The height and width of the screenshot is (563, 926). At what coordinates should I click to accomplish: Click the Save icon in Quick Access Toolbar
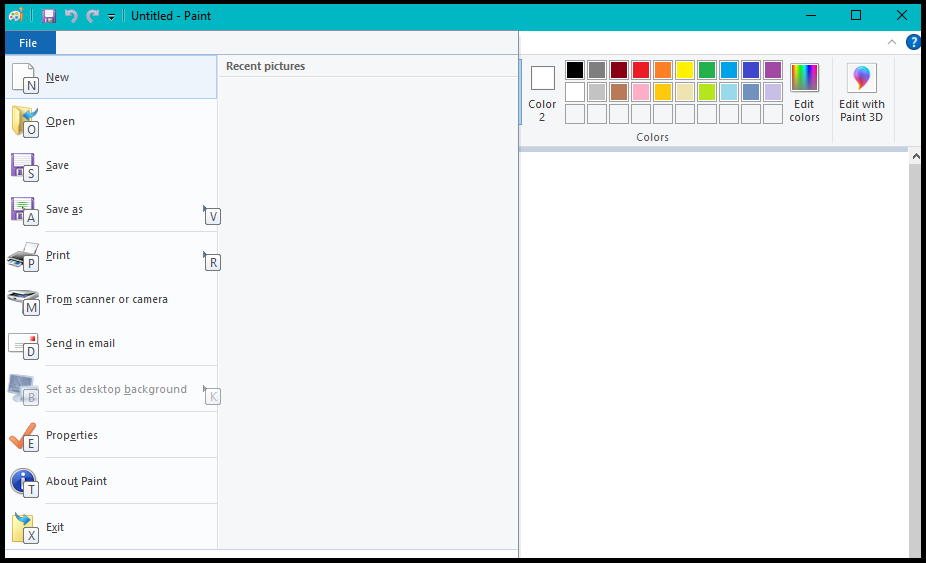48,16
